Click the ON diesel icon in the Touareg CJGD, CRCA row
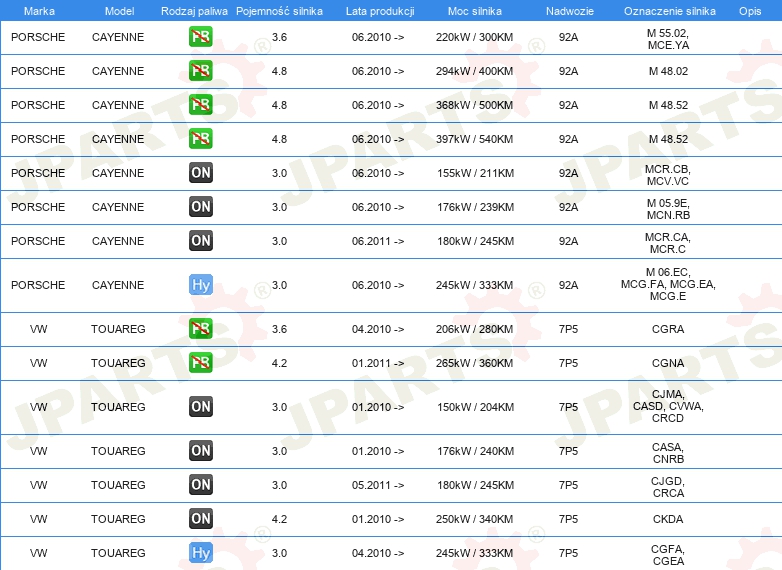 [200, 484]
